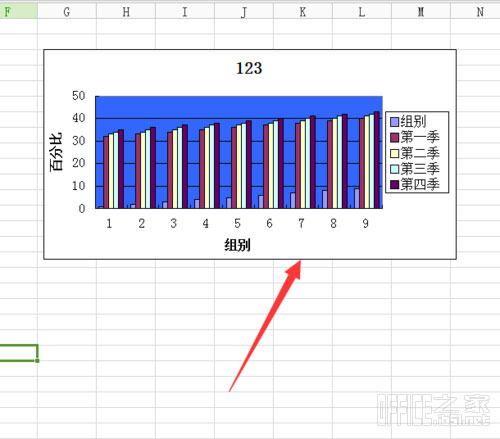
Task: Select column I header
Action: click(185, 12)
